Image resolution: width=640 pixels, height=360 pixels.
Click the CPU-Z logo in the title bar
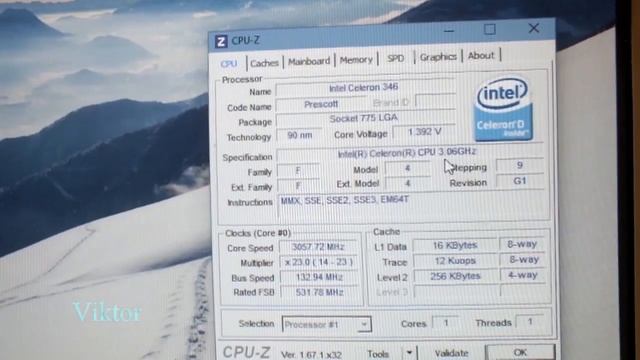[221, 41]
